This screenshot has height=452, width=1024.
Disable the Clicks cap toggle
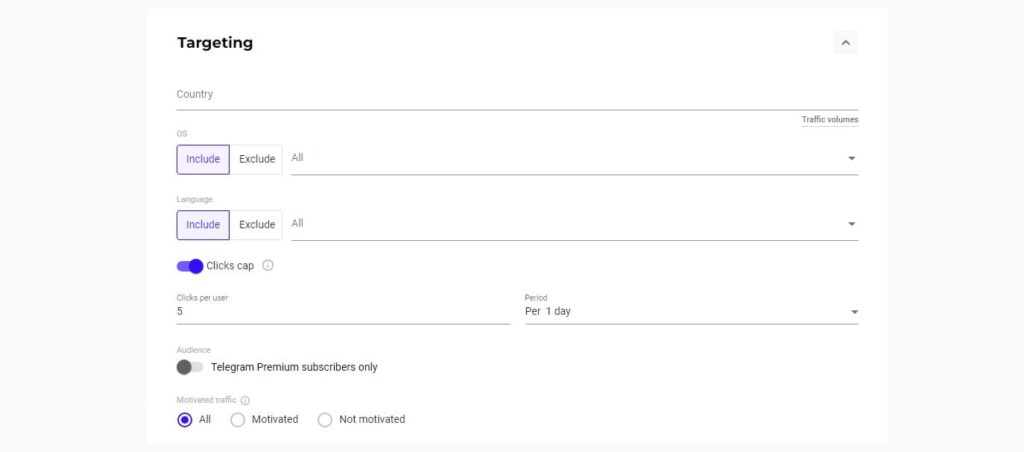click(x=190, y=266)
